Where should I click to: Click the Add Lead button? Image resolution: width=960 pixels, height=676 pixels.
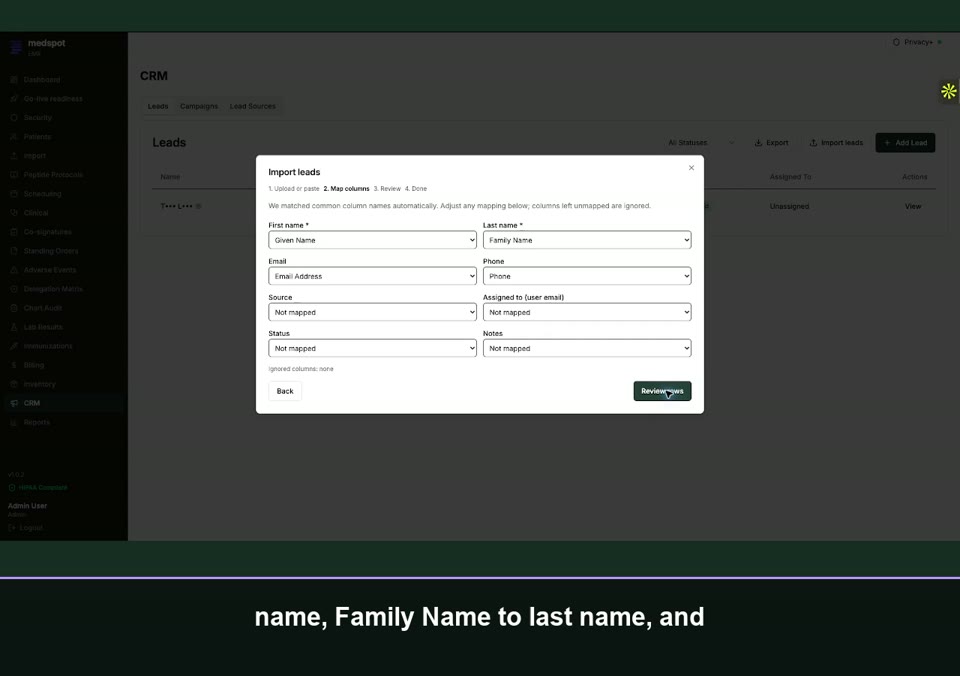point(905,143)
